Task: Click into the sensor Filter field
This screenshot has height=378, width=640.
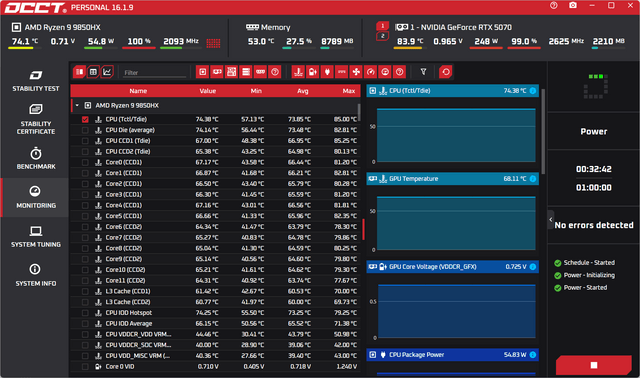Action: (x=154, y=73)
